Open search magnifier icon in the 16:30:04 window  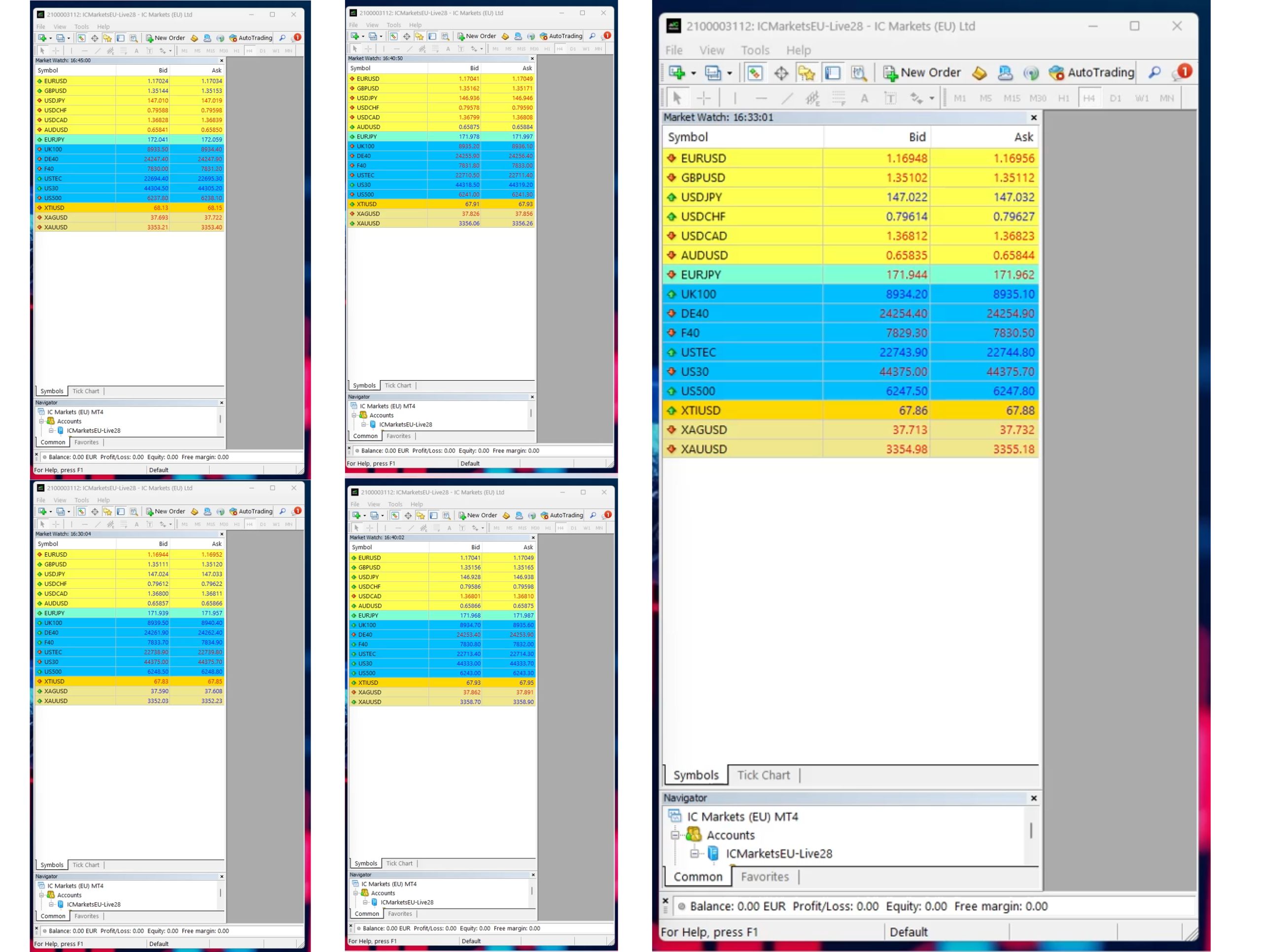point(282,512)
